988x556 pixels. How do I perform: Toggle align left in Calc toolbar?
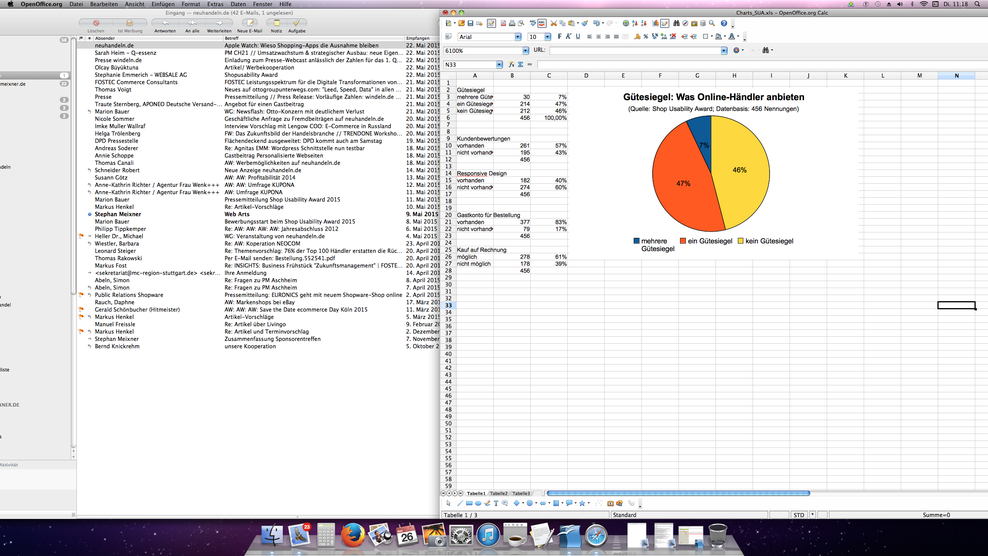[x=589, y=37]
